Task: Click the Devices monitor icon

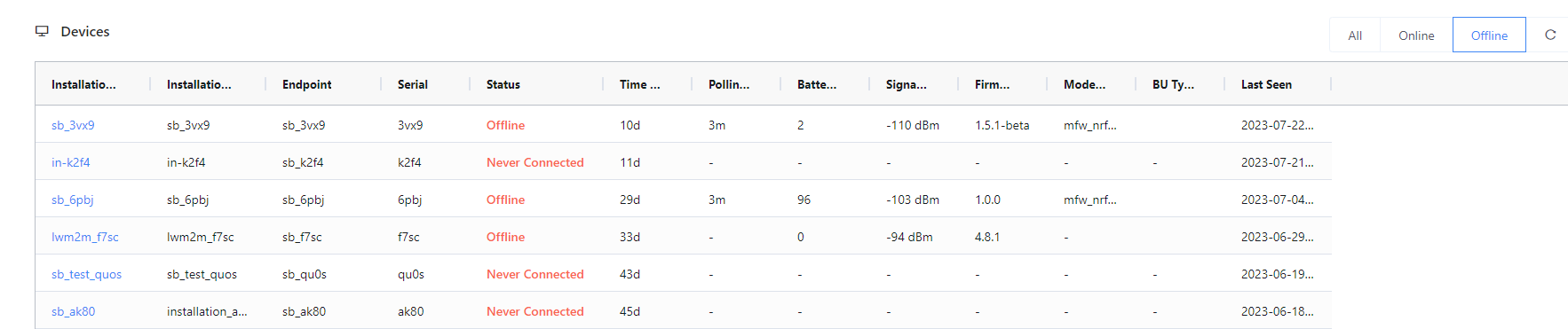Action: pos(42,31)
